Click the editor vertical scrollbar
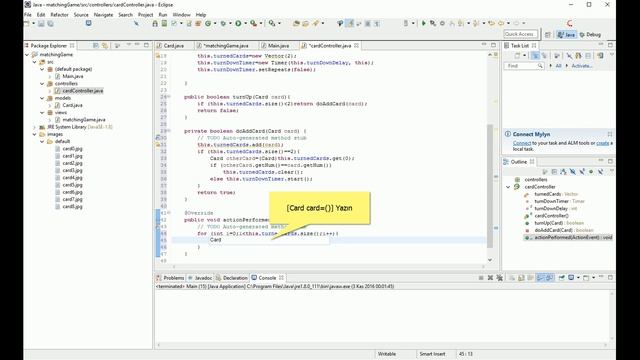 pos(490,186)
